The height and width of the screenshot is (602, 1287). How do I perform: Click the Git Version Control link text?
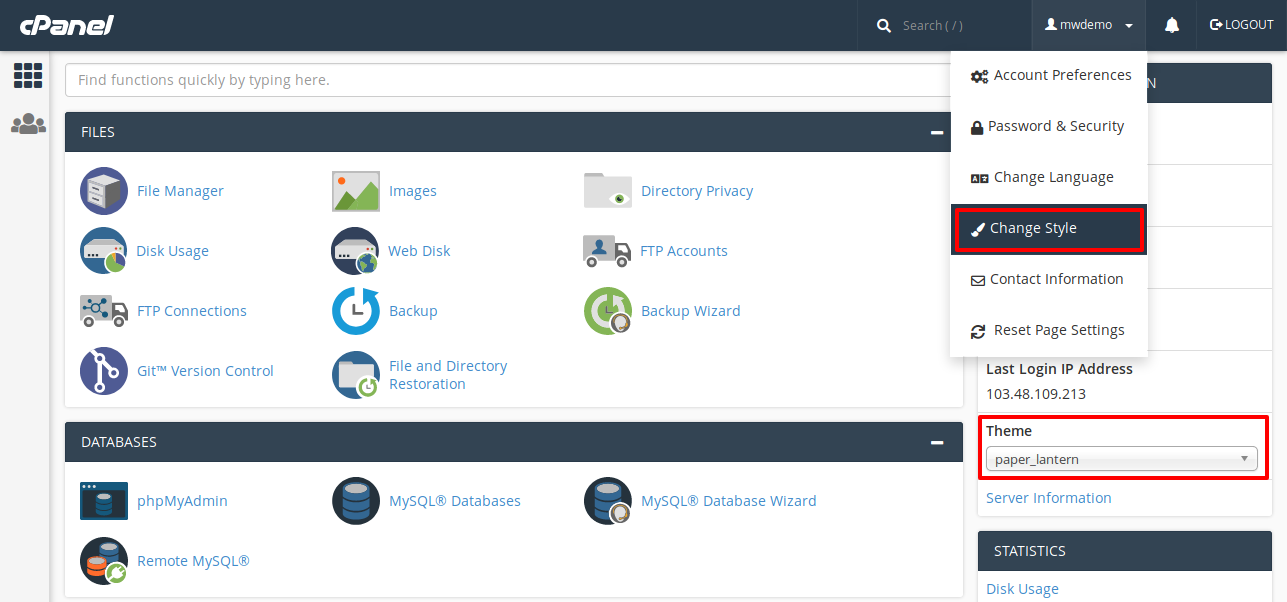[x=205, y=371]
